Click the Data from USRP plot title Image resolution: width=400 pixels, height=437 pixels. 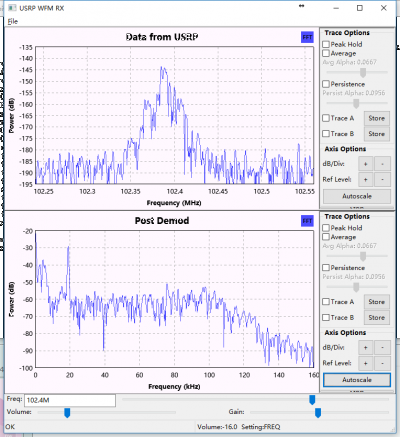coord(162,37)
